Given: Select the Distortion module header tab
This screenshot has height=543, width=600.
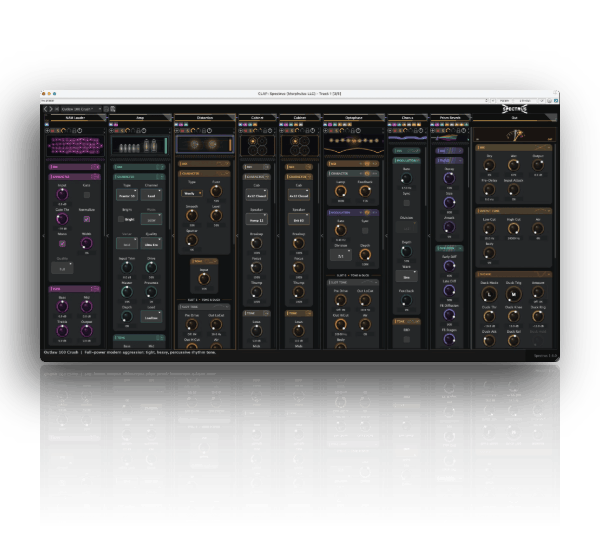Looking at the screenshot, I should pos(205,117).
